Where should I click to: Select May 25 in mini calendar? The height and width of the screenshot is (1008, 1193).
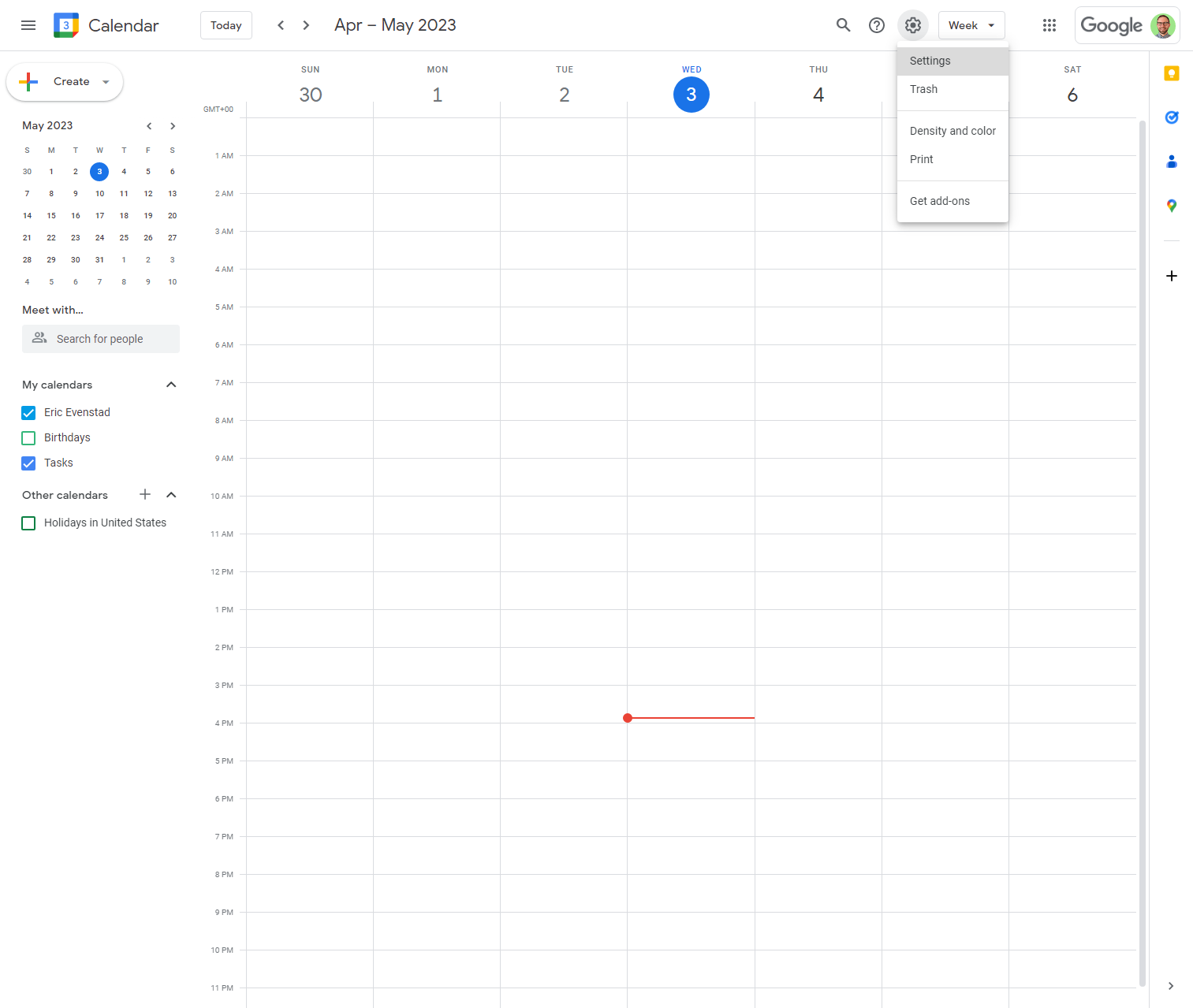[124, 237]
